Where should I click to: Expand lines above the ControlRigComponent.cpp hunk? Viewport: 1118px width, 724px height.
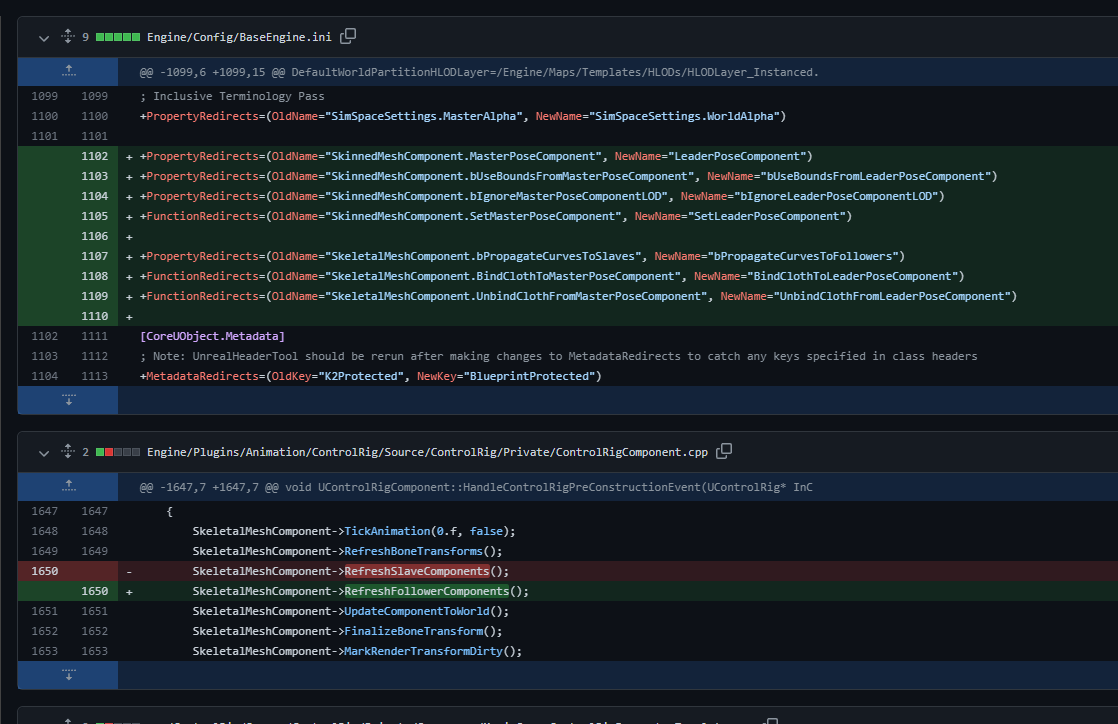(68, 486)
